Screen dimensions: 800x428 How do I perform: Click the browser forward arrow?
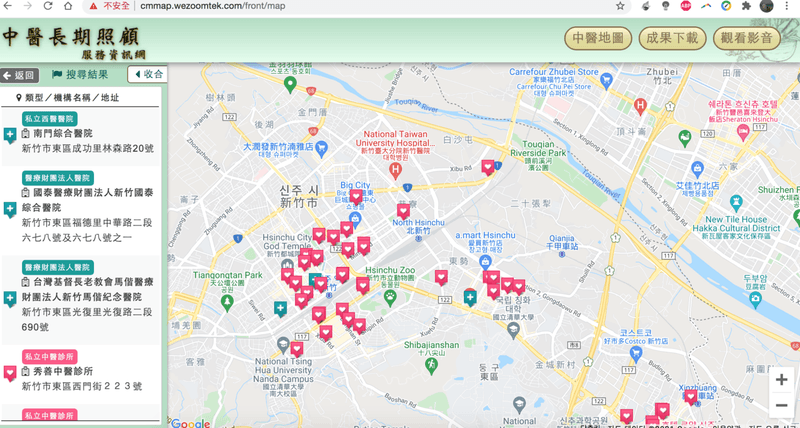tap(28, 6)
